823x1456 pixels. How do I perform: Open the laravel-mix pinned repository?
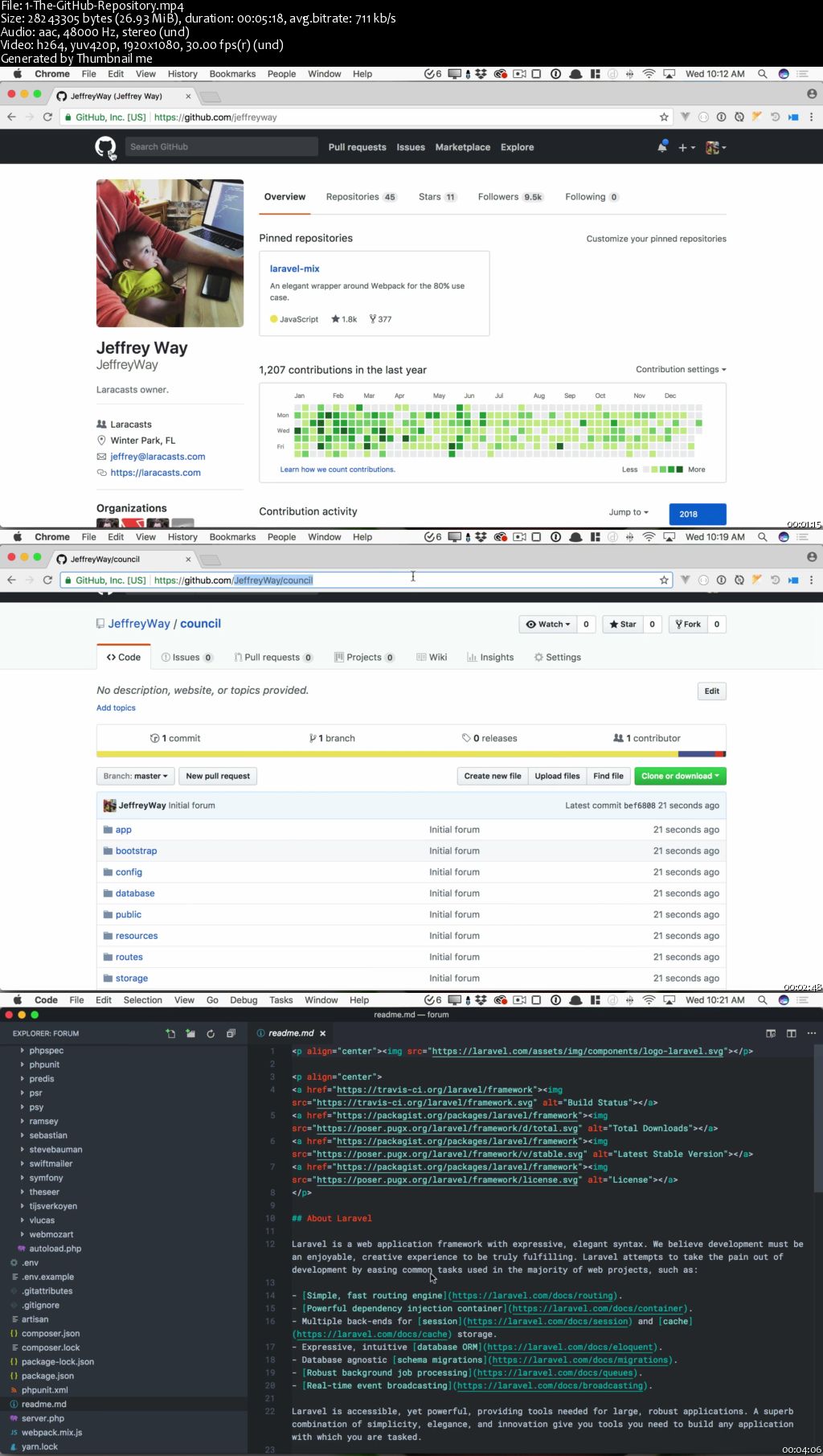point(294,269)
